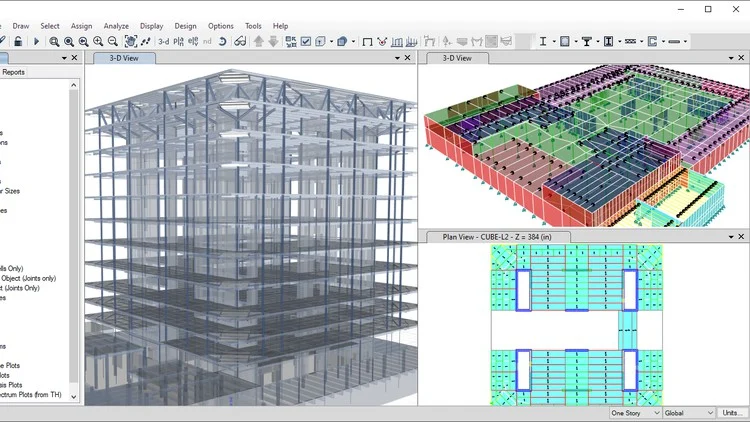Switch to 3-d view using toolbar icon

tap(163, 42)
